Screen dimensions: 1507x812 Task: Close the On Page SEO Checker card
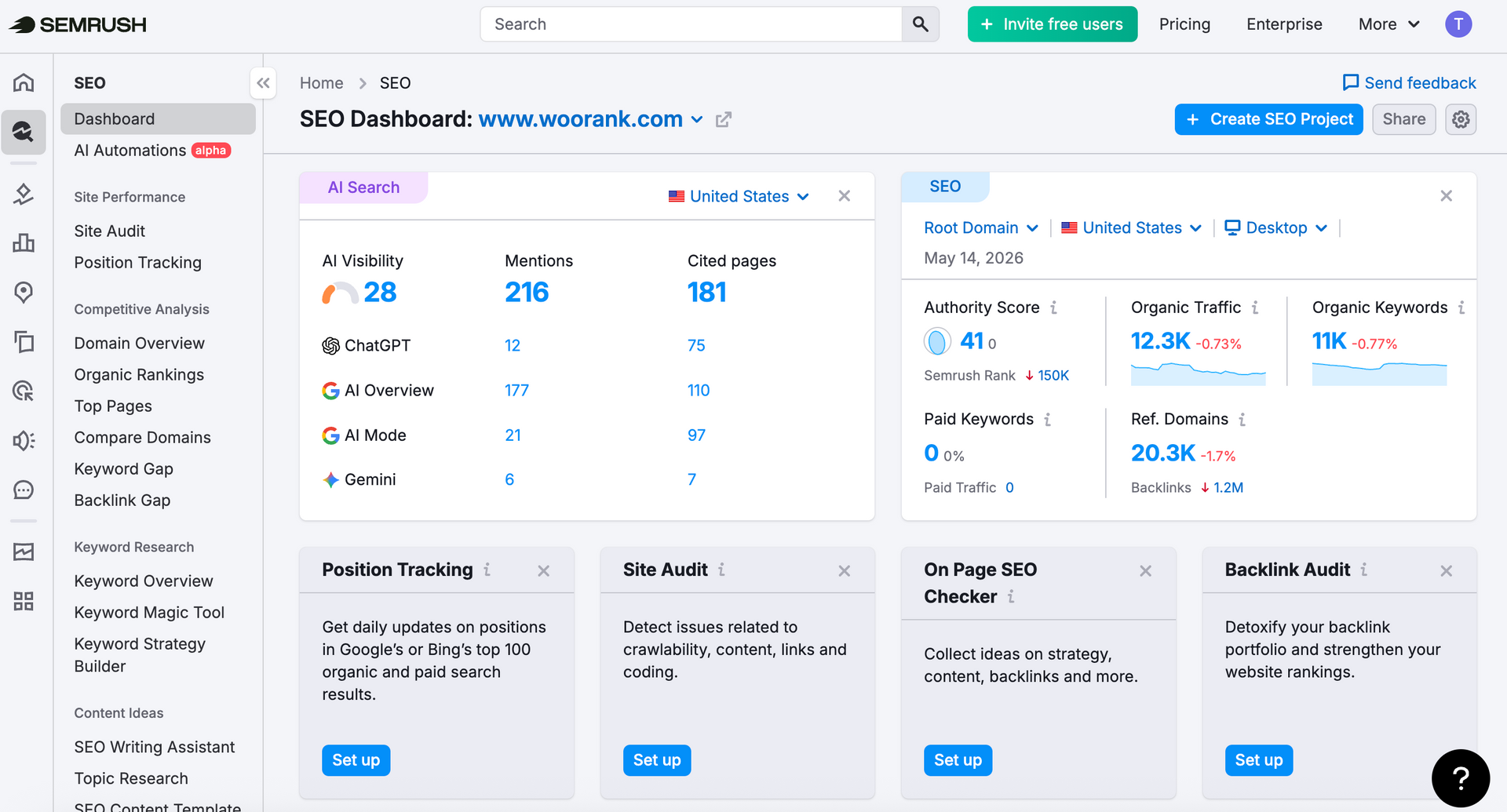tap(1145, 571)
